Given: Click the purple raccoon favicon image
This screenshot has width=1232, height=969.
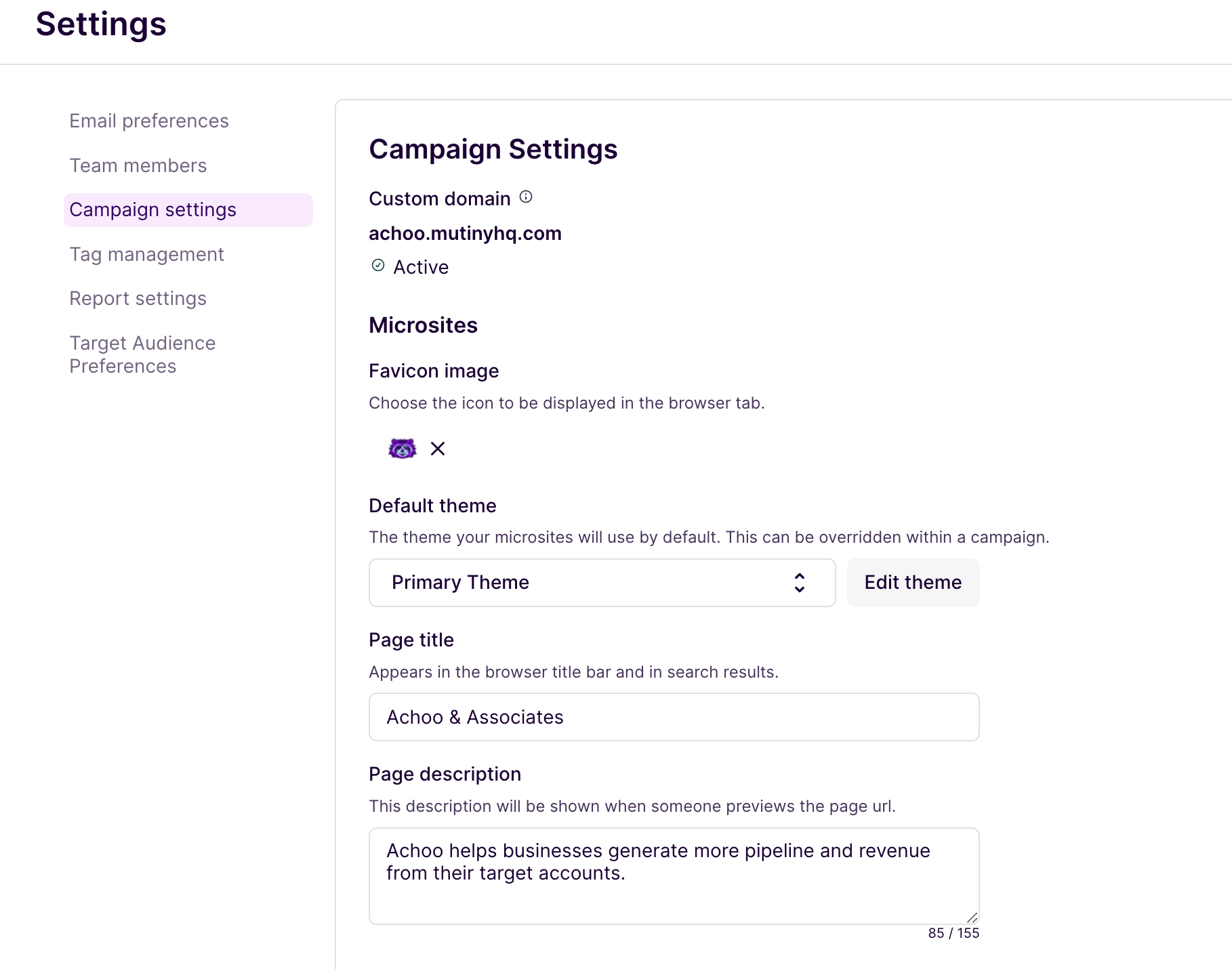Looking at the screenshot, I should (x=402, y=449).
